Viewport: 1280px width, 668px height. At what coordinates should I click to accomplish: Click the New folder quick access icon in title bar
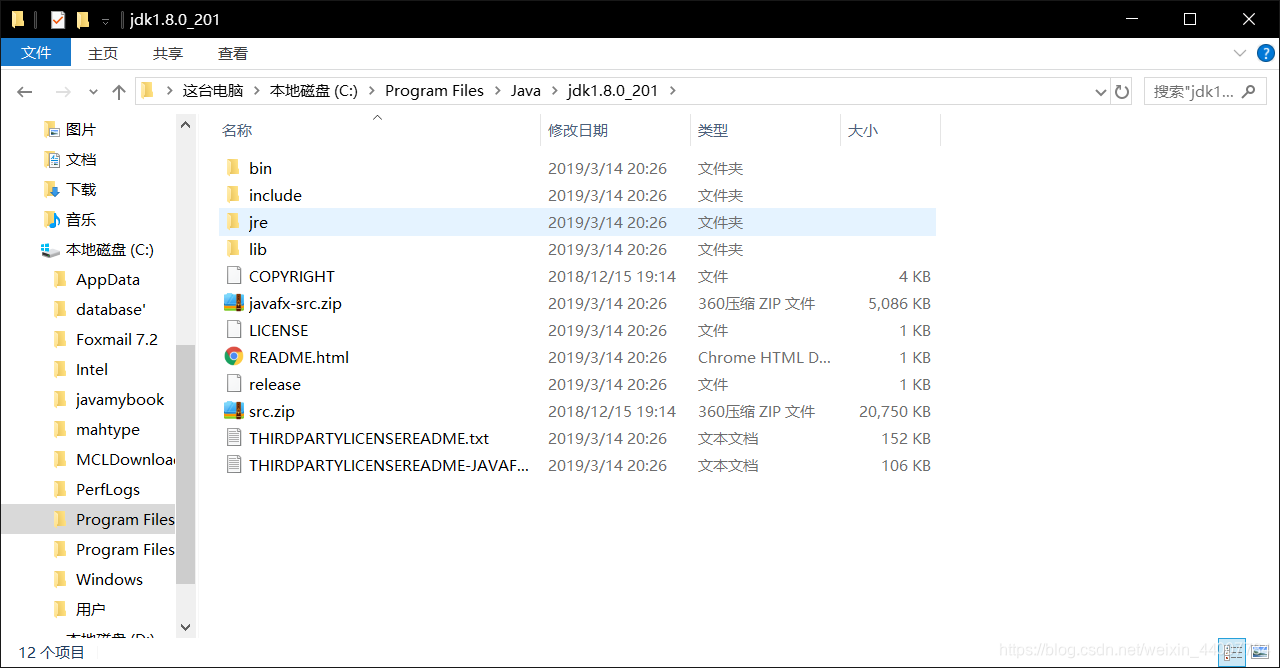tap(83, 19)
